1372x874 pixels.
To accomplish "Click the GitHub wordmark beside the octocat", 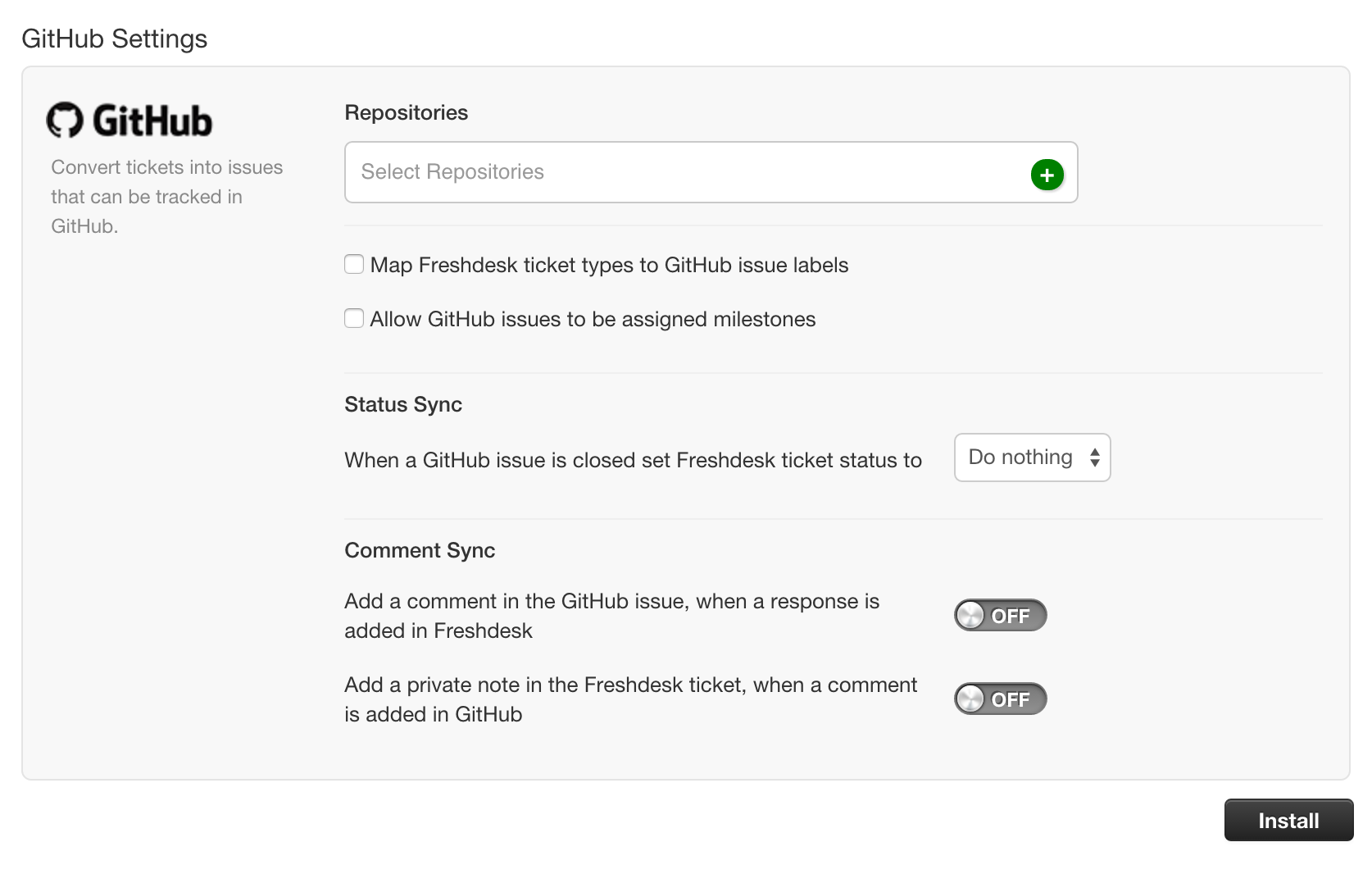I will coord(152,121).
